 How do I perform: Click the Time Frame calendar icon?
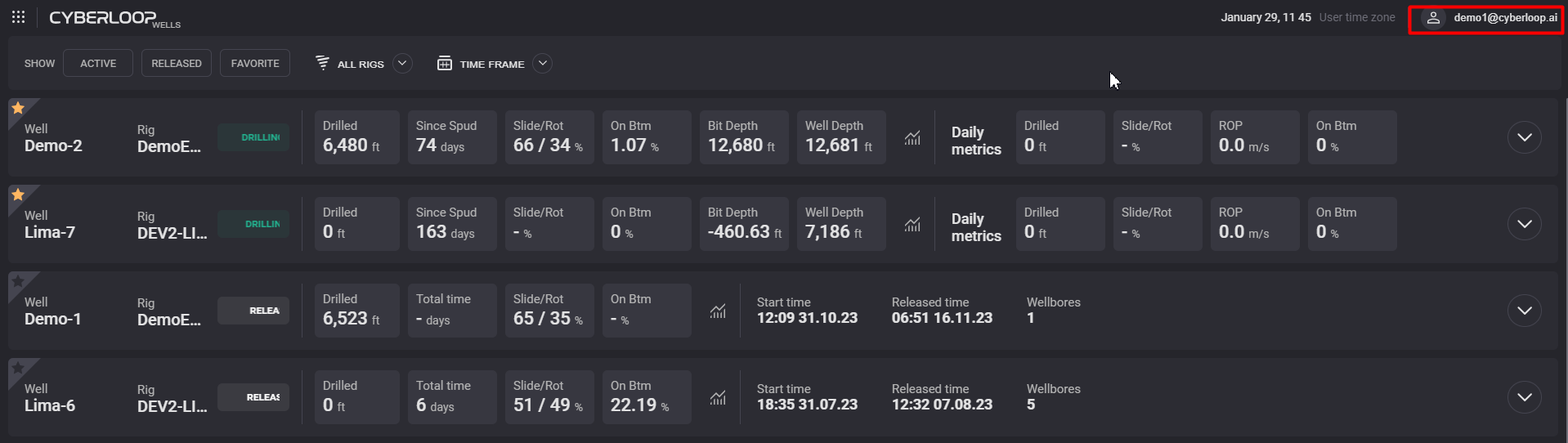(445, 63)
